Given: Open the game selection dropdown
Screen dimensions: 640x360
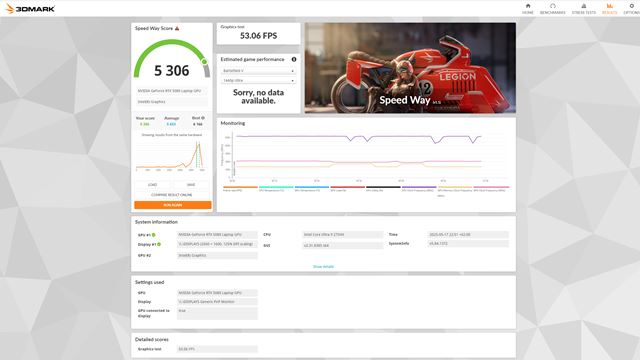Looking at the screenshot, I should (x=258, y=71).
